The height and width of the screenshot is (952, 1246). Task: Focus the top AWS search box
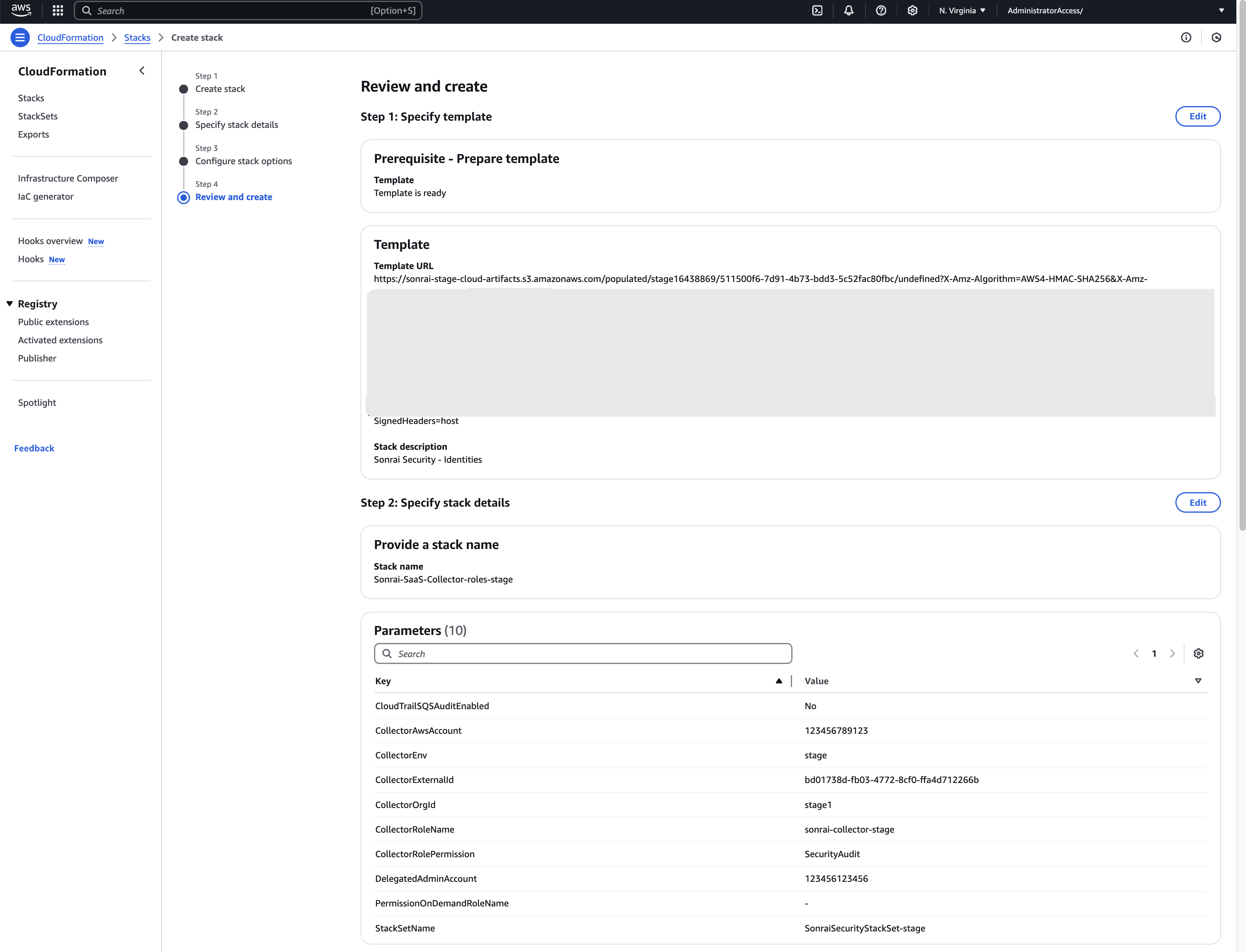[248, 10]
